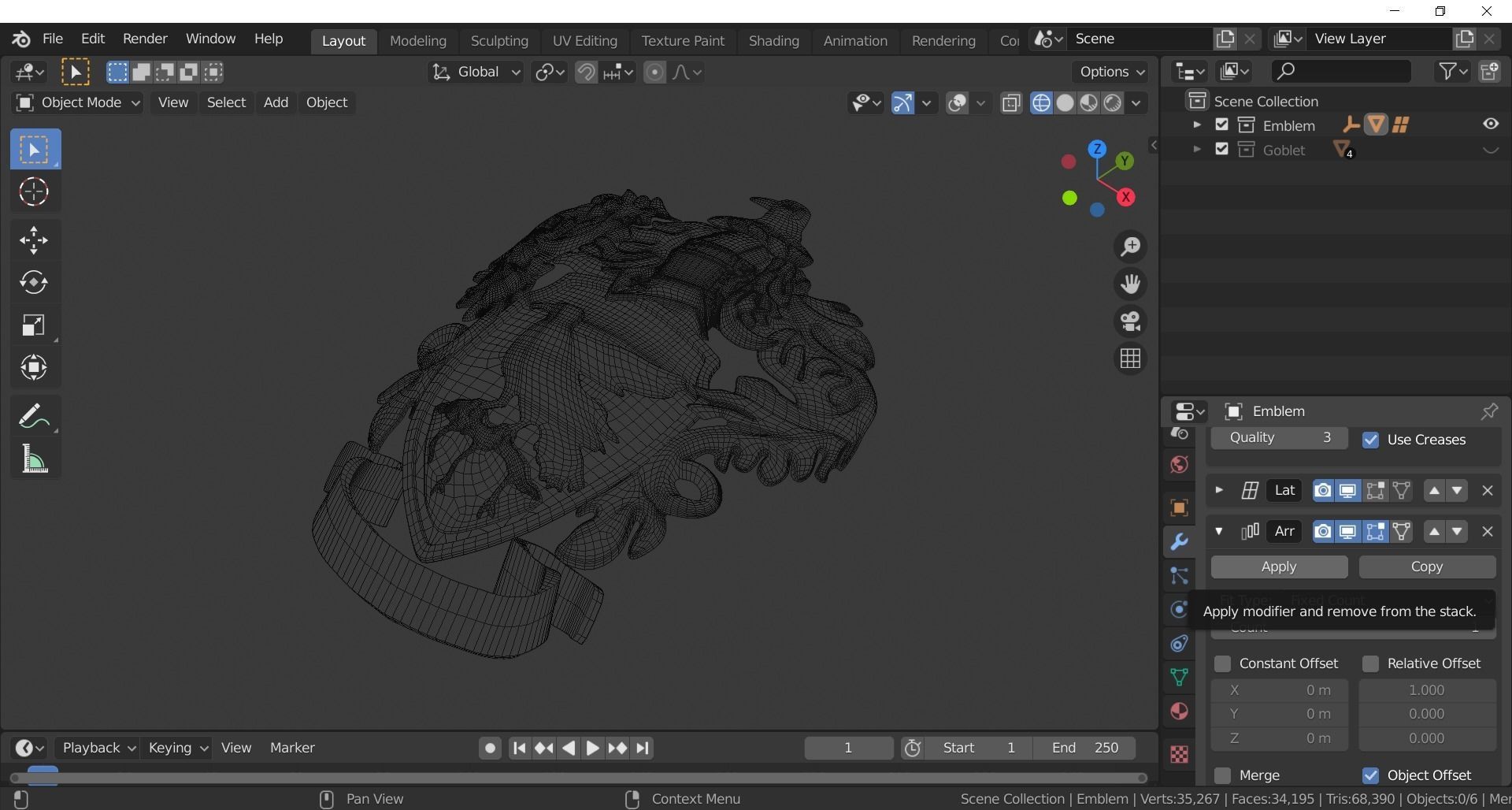This screenshot has width=1512, height=810.
Task: Remove the Arr array modifier
Action: 1487,532
